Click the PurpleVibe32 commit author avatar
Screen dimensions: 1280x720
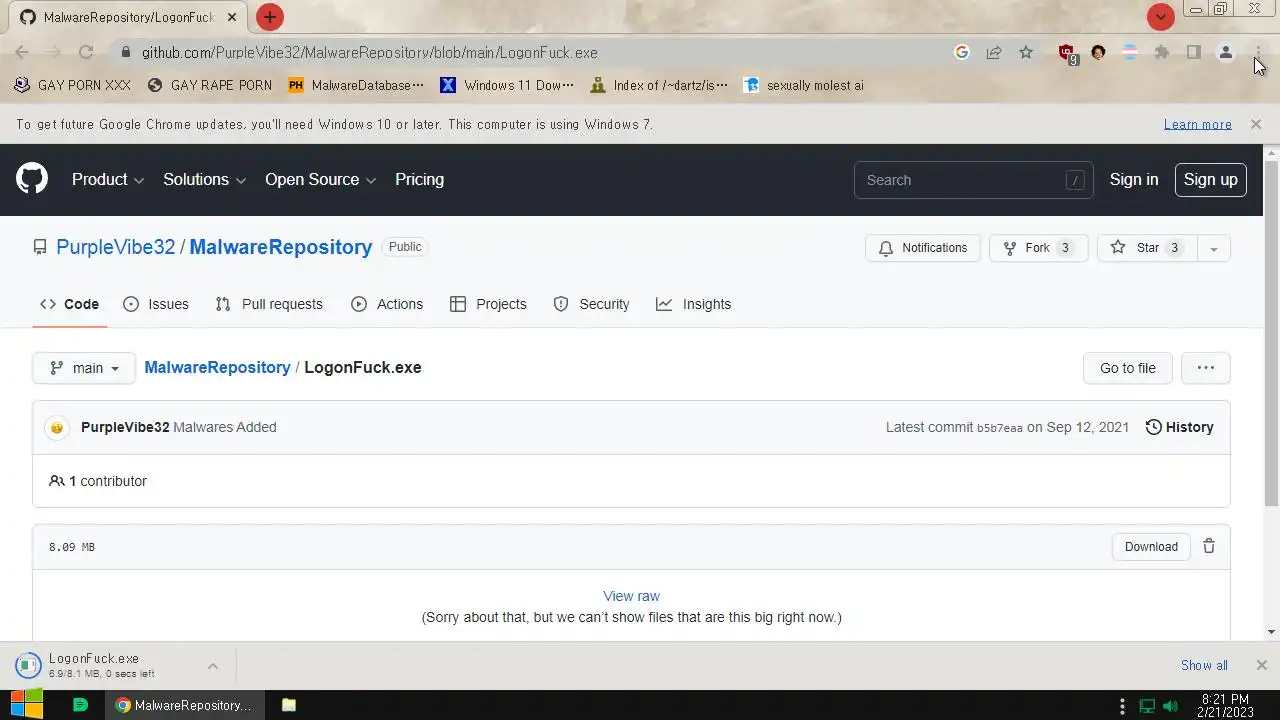pos(57,427)
